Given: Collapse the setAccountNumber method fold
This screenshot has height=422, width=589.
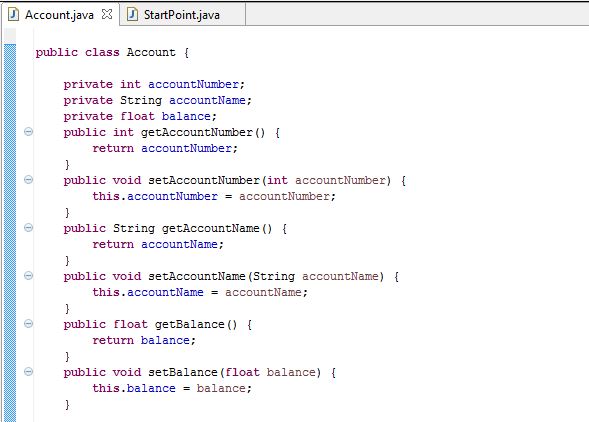Looking at the screenshot, I should click(x=28, y=180).
